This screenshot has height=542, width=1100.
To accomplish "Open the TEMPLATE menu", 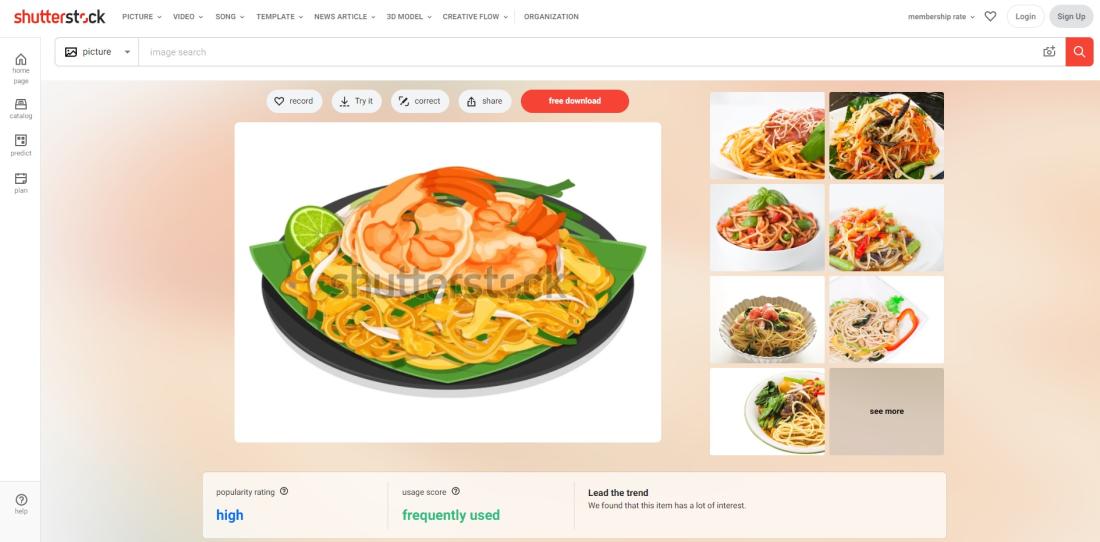I will click(280, 17).
